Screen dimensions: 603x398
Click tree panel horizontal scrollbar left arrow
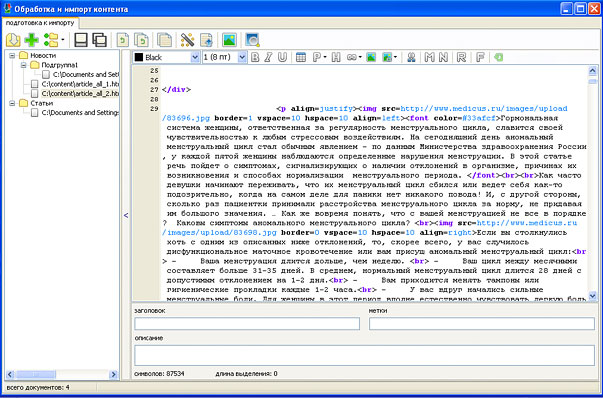10,374
